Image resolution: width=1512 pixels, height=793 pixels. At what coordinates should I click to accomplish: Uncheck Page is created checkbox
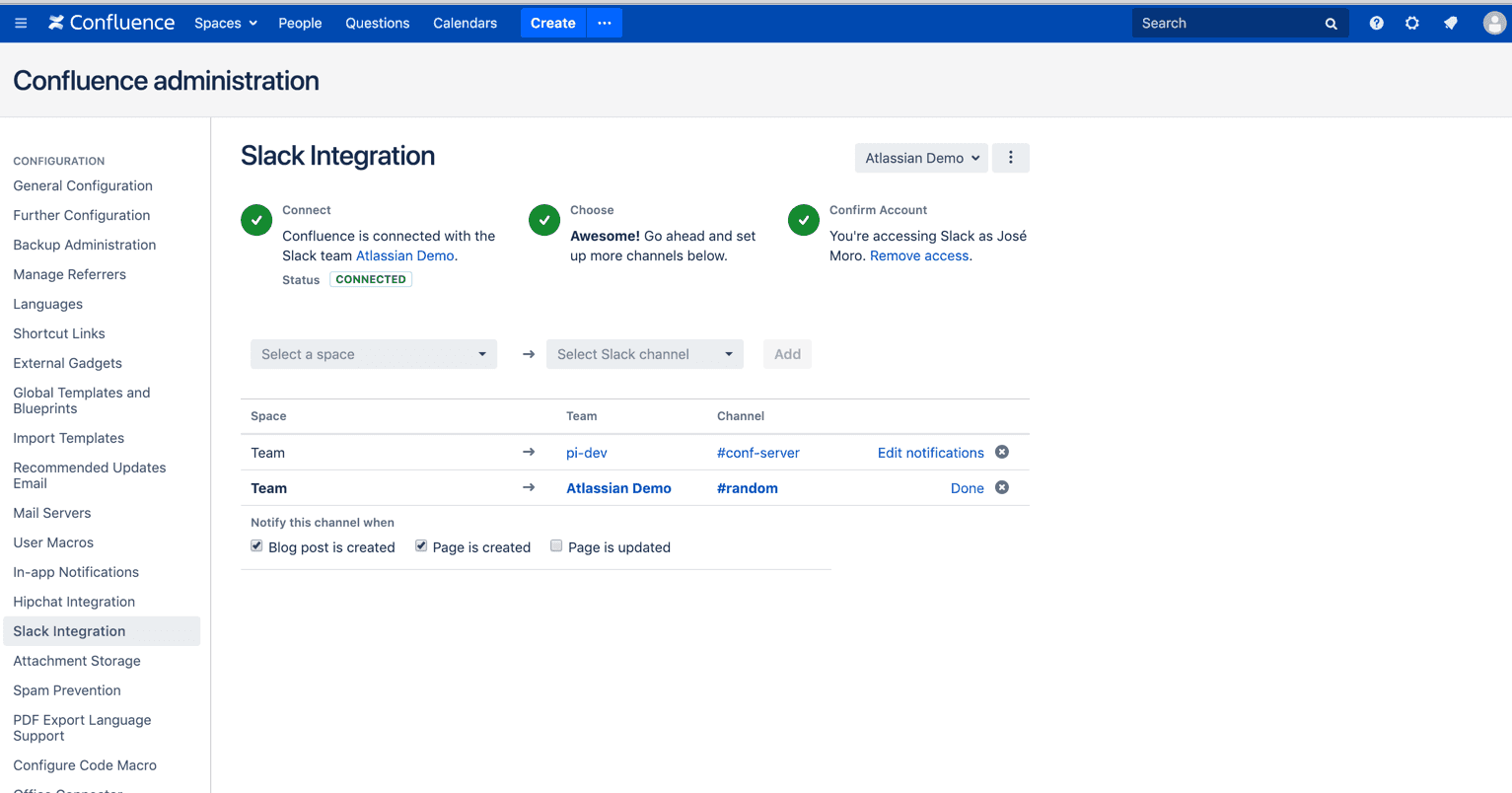click(421, 545)
